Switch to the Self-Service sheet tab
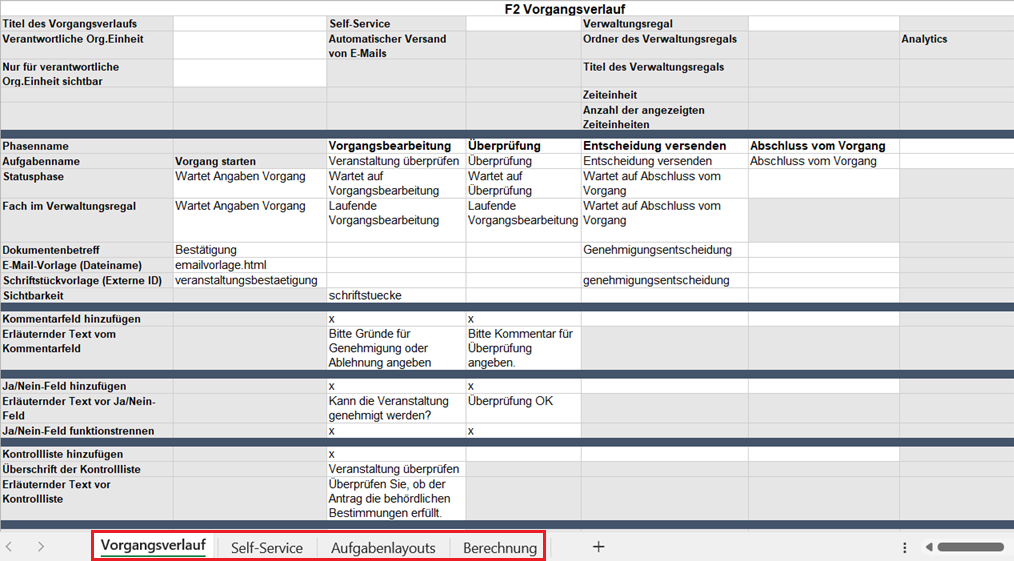Viewport: 1014px width, 561px height. pyautogui.click(x=266, y=548)
